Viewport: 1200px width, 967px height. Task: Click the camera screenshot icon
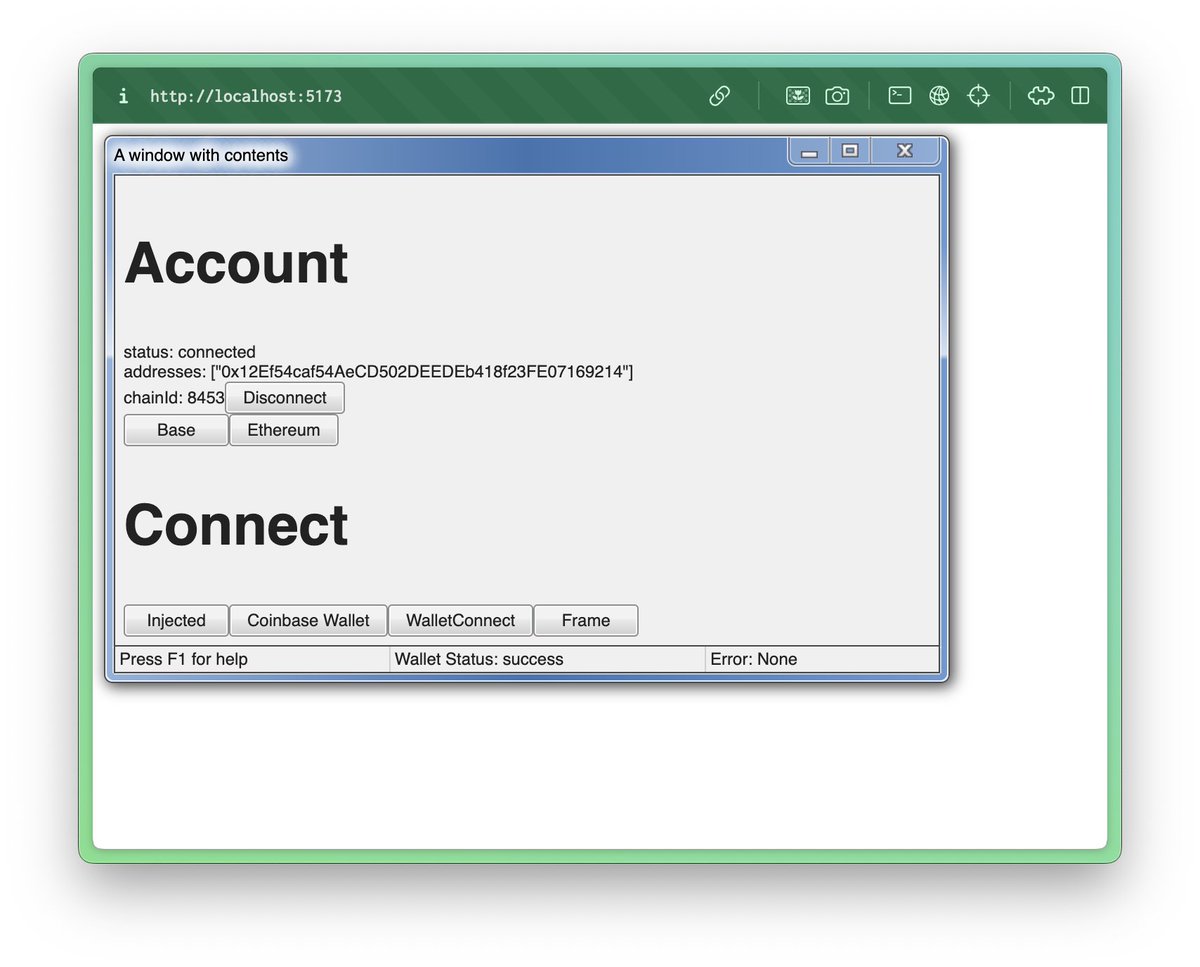pyautogui.click(x=837, y=96)
